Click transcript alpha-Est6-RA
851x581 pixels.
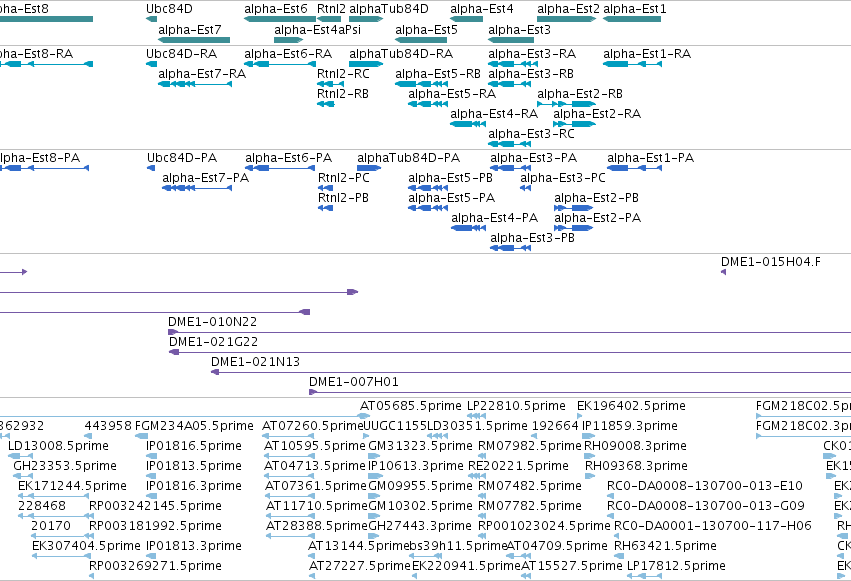288,54
